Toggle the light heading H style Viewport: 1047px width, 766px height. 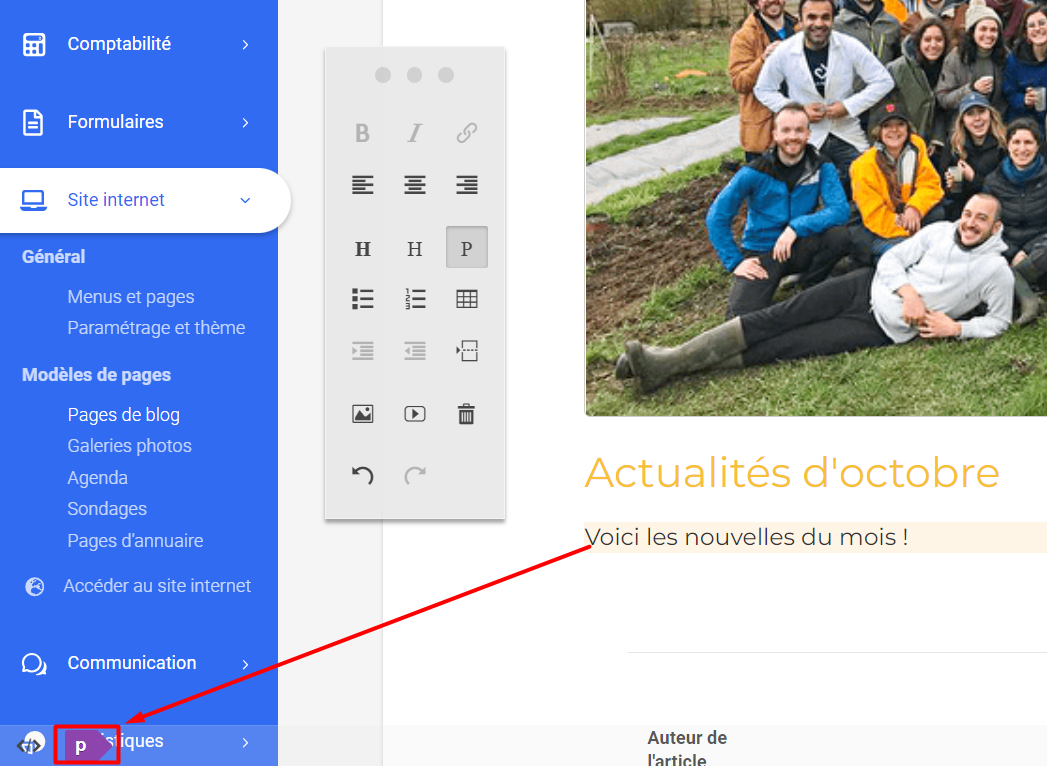[x=415, y=249]
